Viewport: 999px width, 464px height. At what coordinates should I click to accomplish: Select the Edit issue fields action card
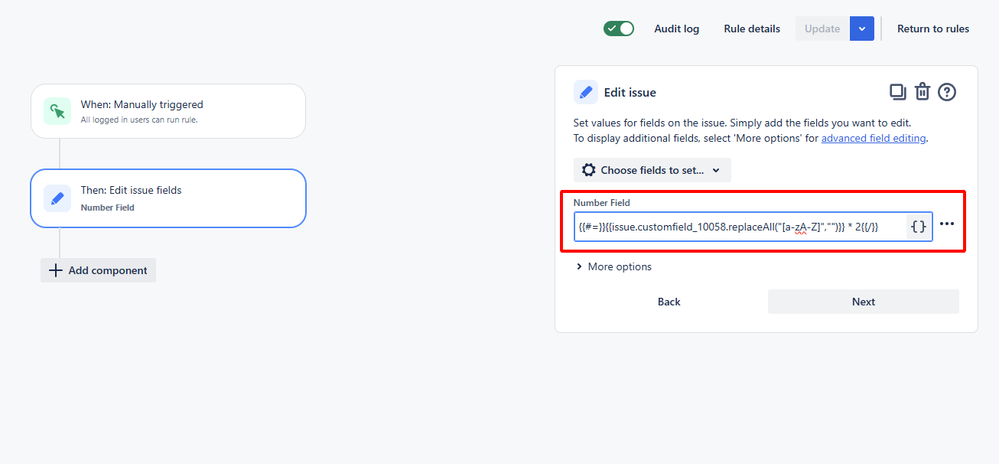(168, 198)
